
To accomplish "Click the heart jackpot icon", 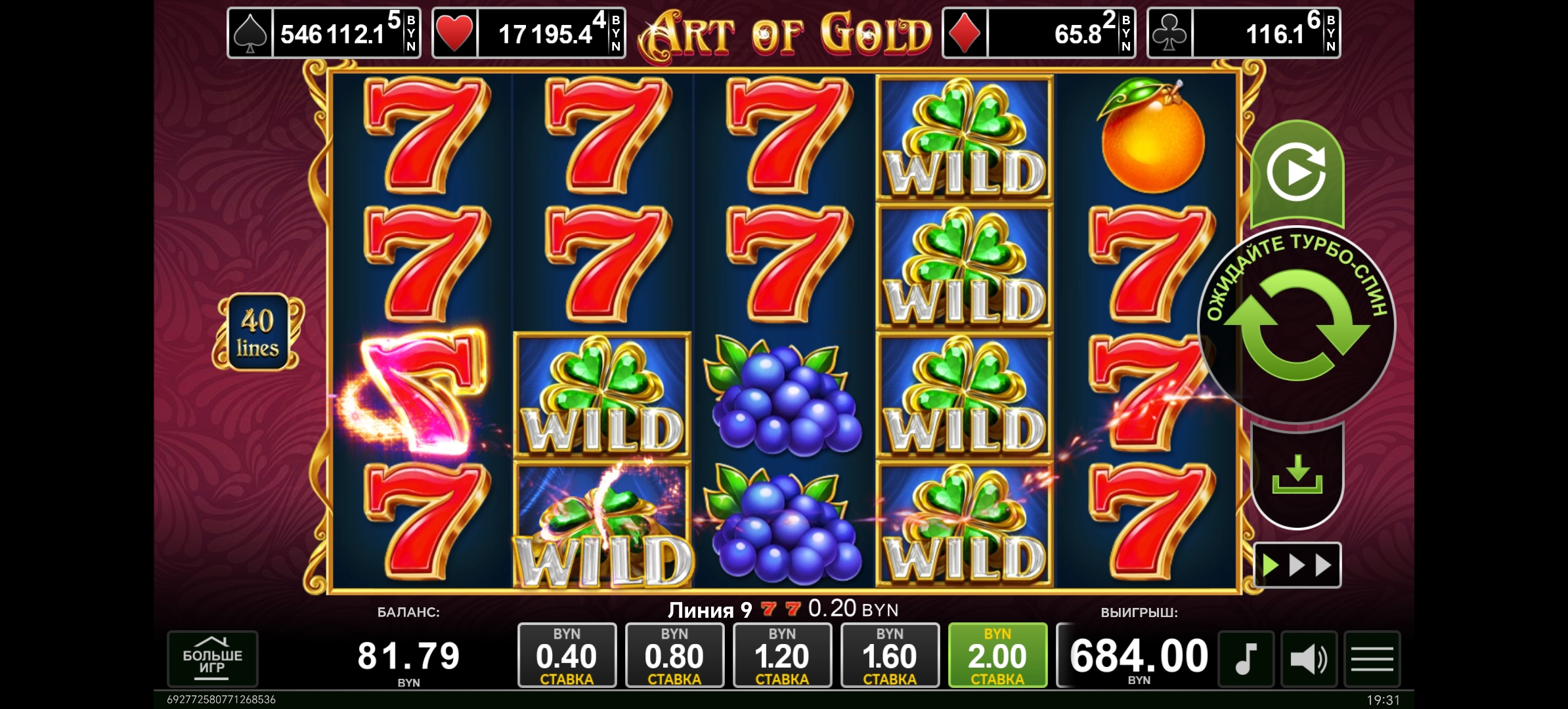I will coord(454,33).
